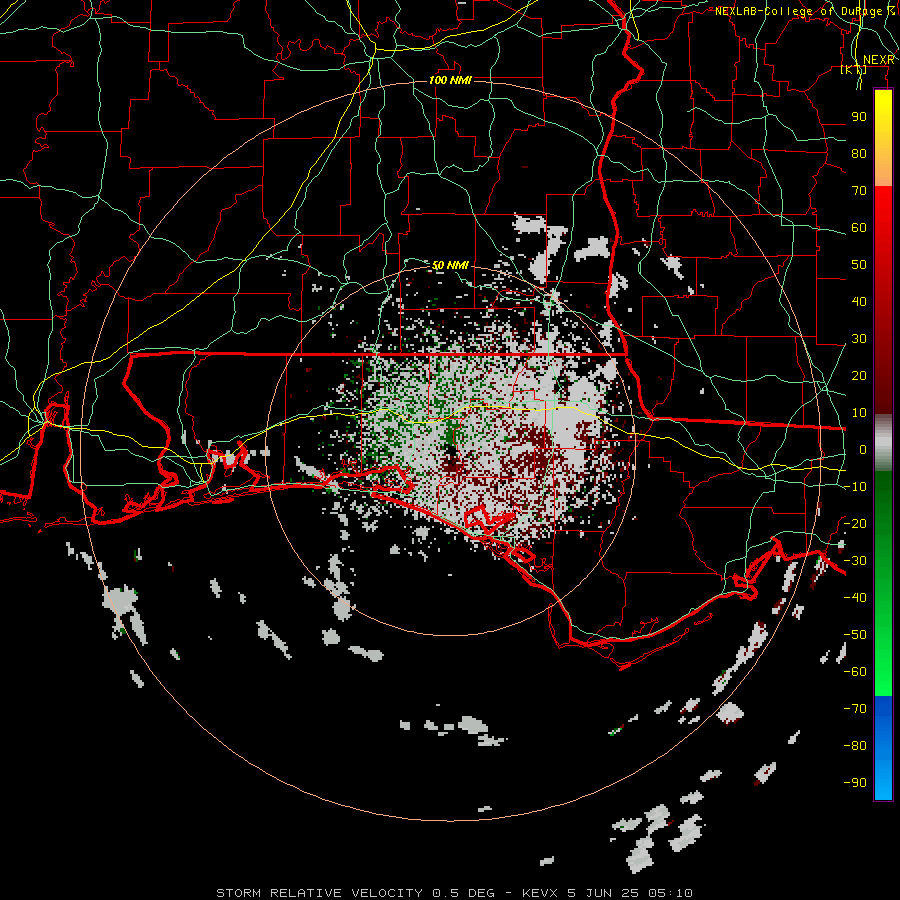Click the -20 value on velocity scale
The width and height of the screenshot is (900, 900).
(855, 523)
